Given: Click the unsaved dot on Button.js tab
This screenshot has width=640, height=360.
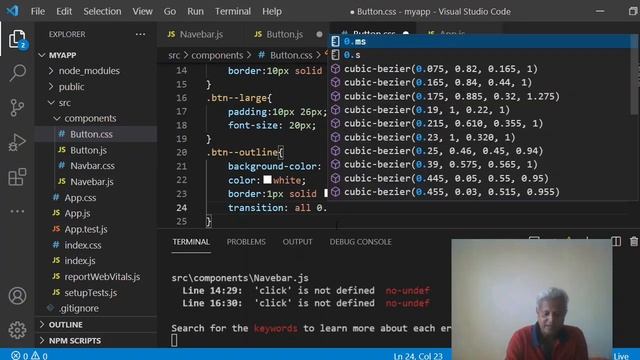Looking at the screenshot, I should click(319, 34).
